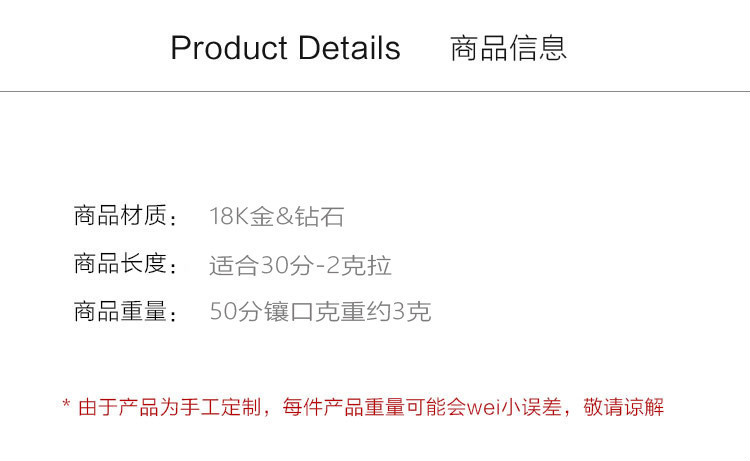Click the 敬请谅解 text at the notice end

coord(623,407)
